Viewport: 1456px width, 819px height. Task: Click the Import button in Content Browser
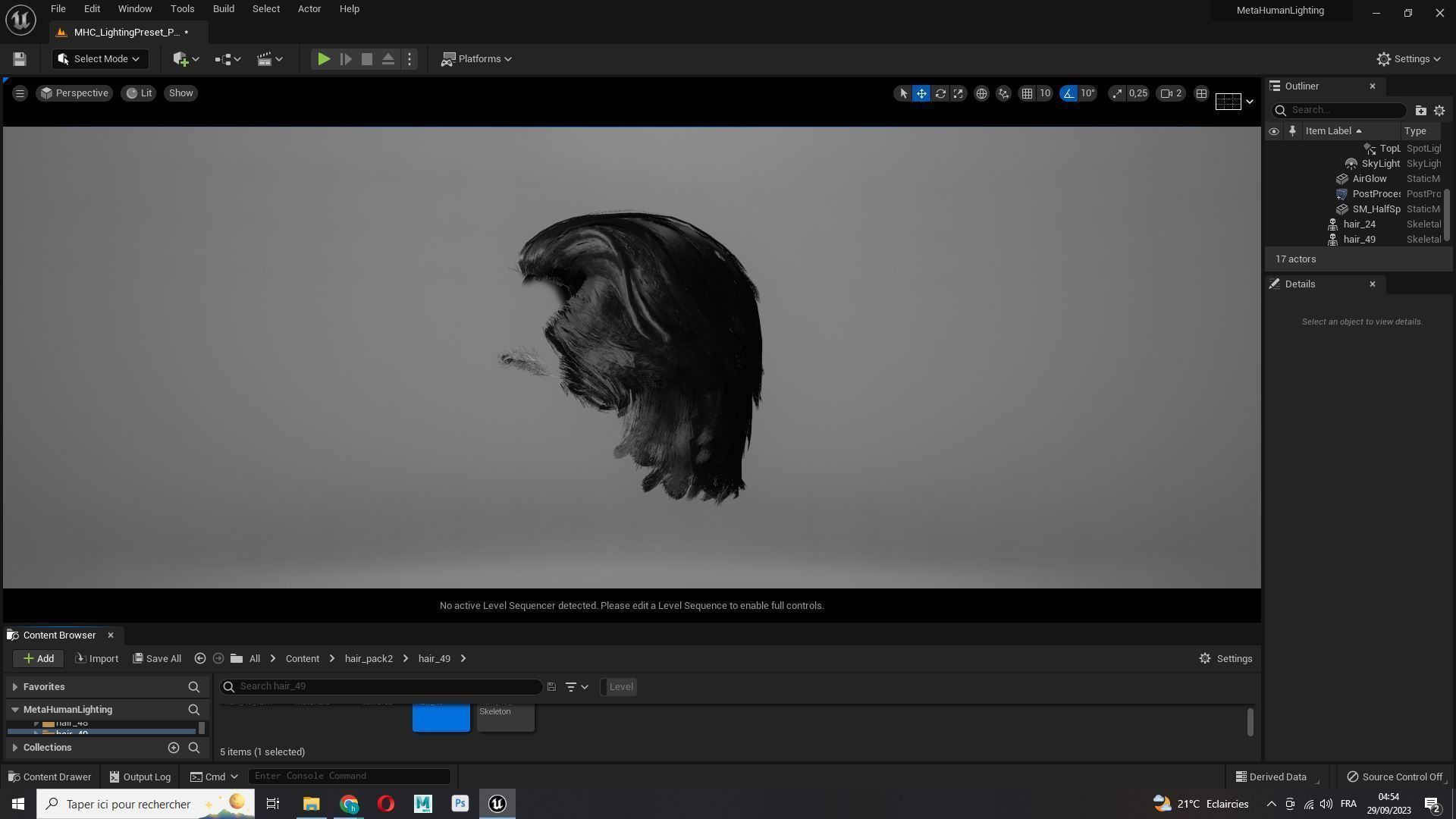point(96,658)
